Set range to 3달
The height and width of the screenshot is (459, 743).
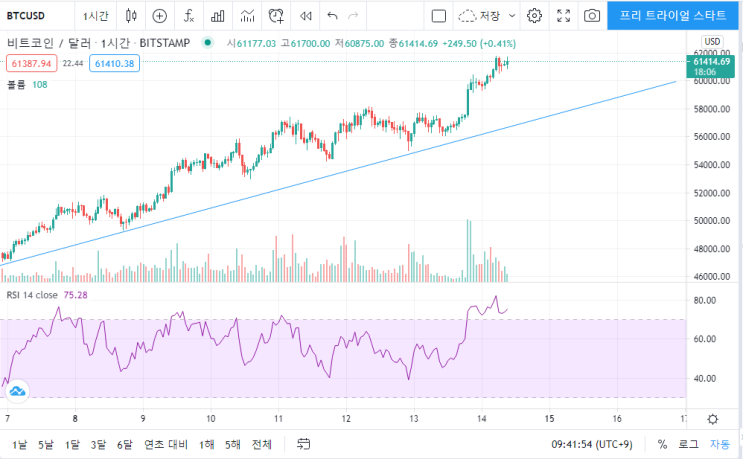[99, 444]
